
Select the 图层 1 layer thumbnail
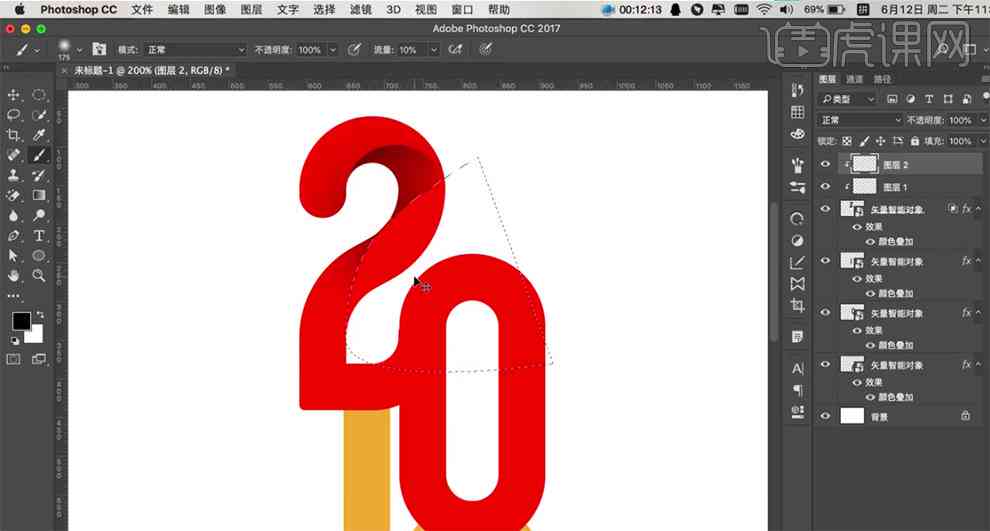click(x=864, y=186)
